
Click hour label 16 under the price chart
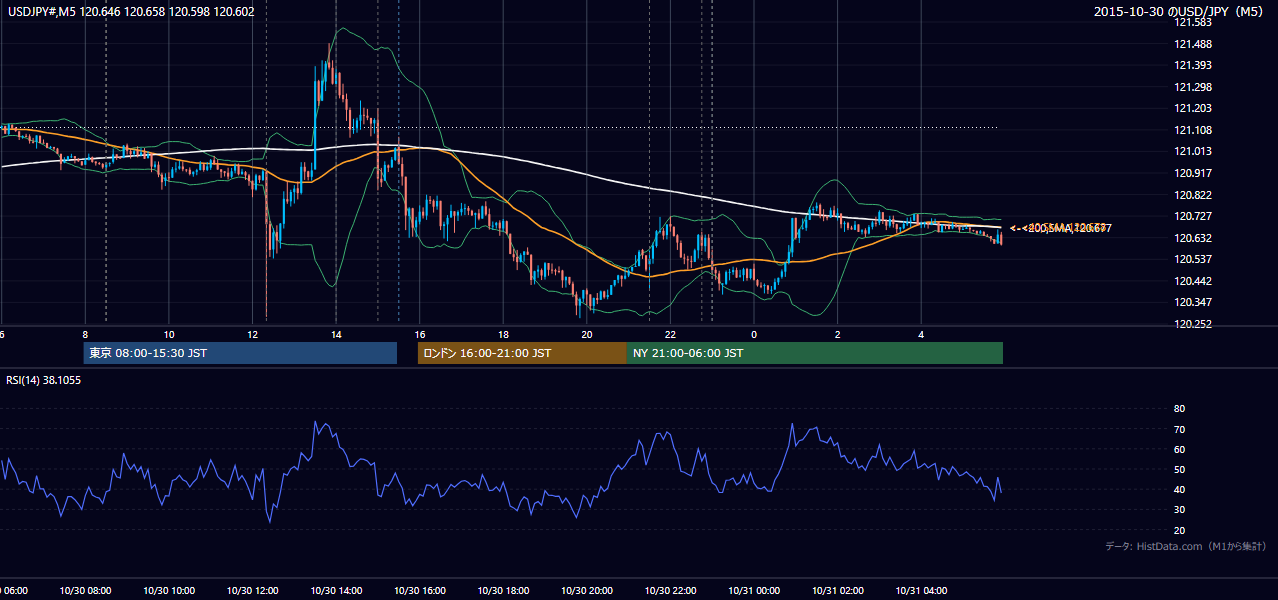[420, 334]
